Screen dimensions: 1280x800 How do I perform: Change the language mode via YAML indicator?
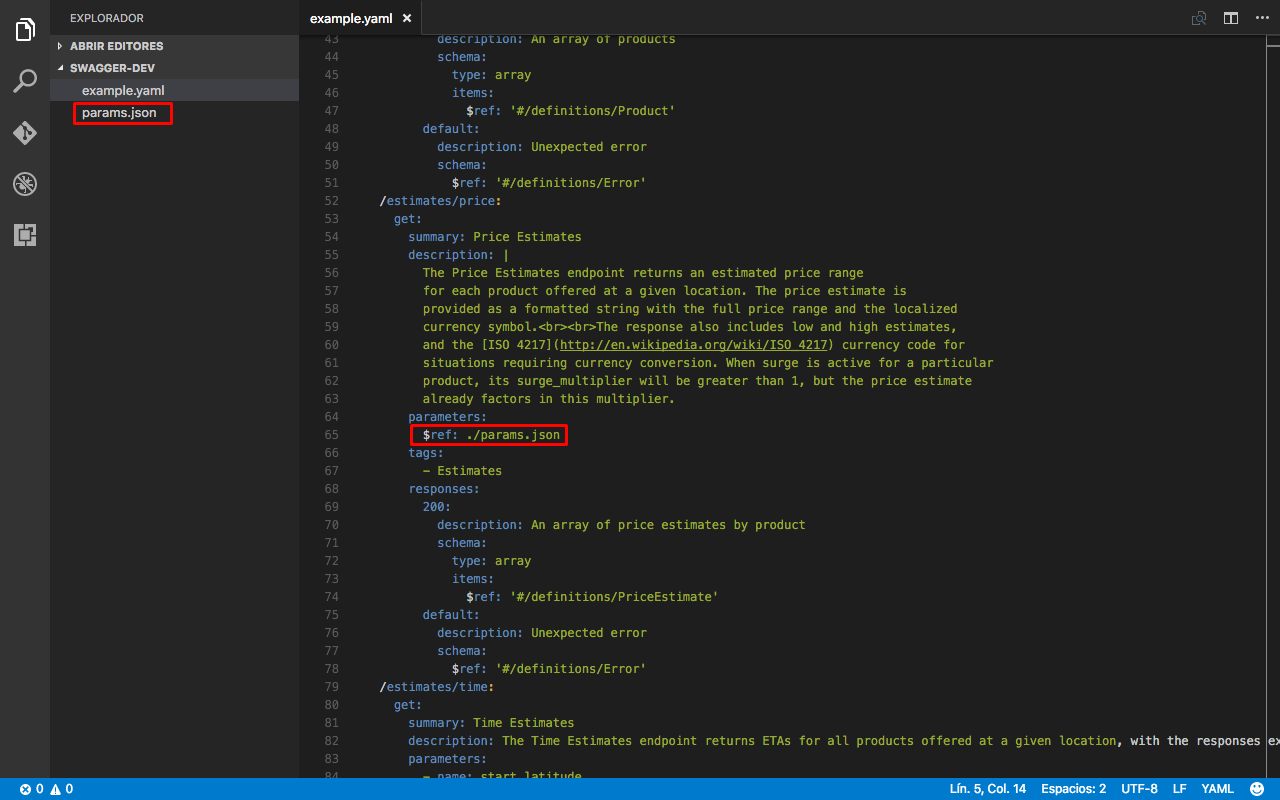(x=1217, y=788)
